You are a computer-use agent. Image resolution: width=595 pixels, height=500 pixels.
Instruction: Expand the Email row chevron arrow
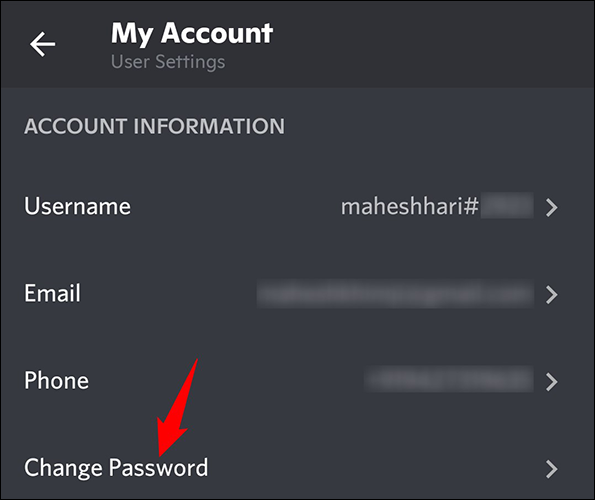551,295
